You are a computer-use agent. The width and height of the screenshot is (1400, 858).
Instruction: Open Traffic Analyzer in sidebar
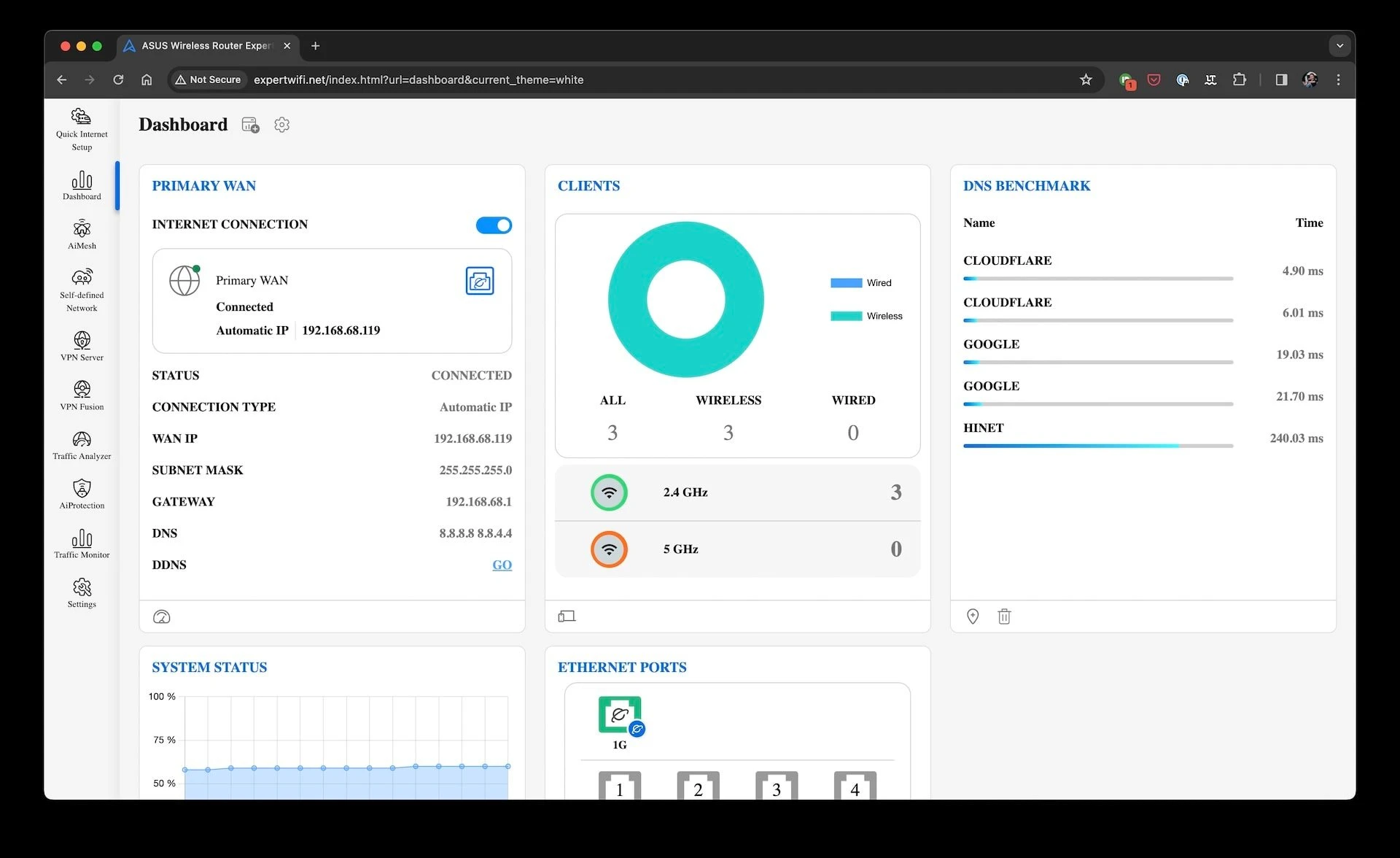tap(82, 446)
